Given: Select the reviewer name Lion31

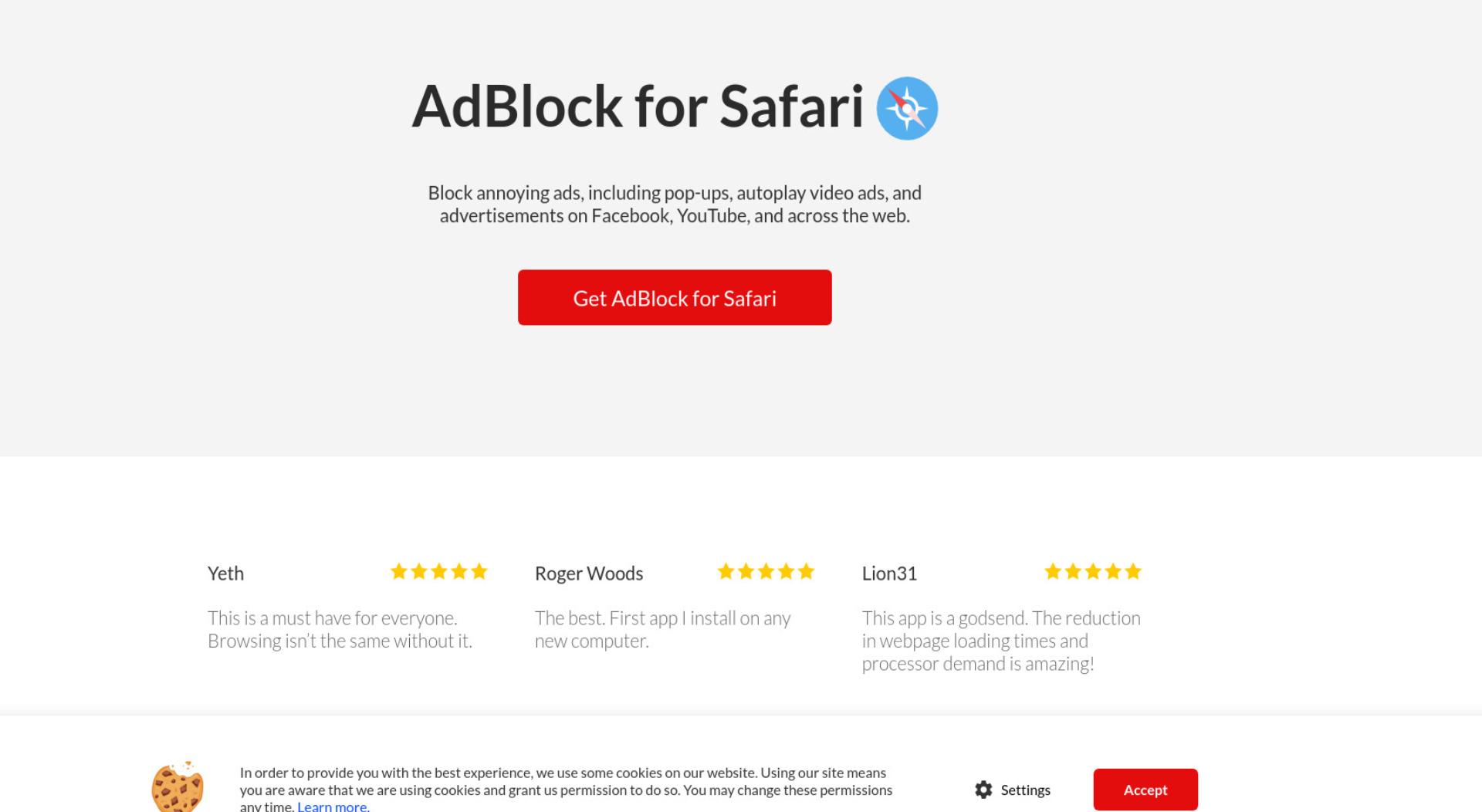Looking at the screenshot, I should 889,573.
